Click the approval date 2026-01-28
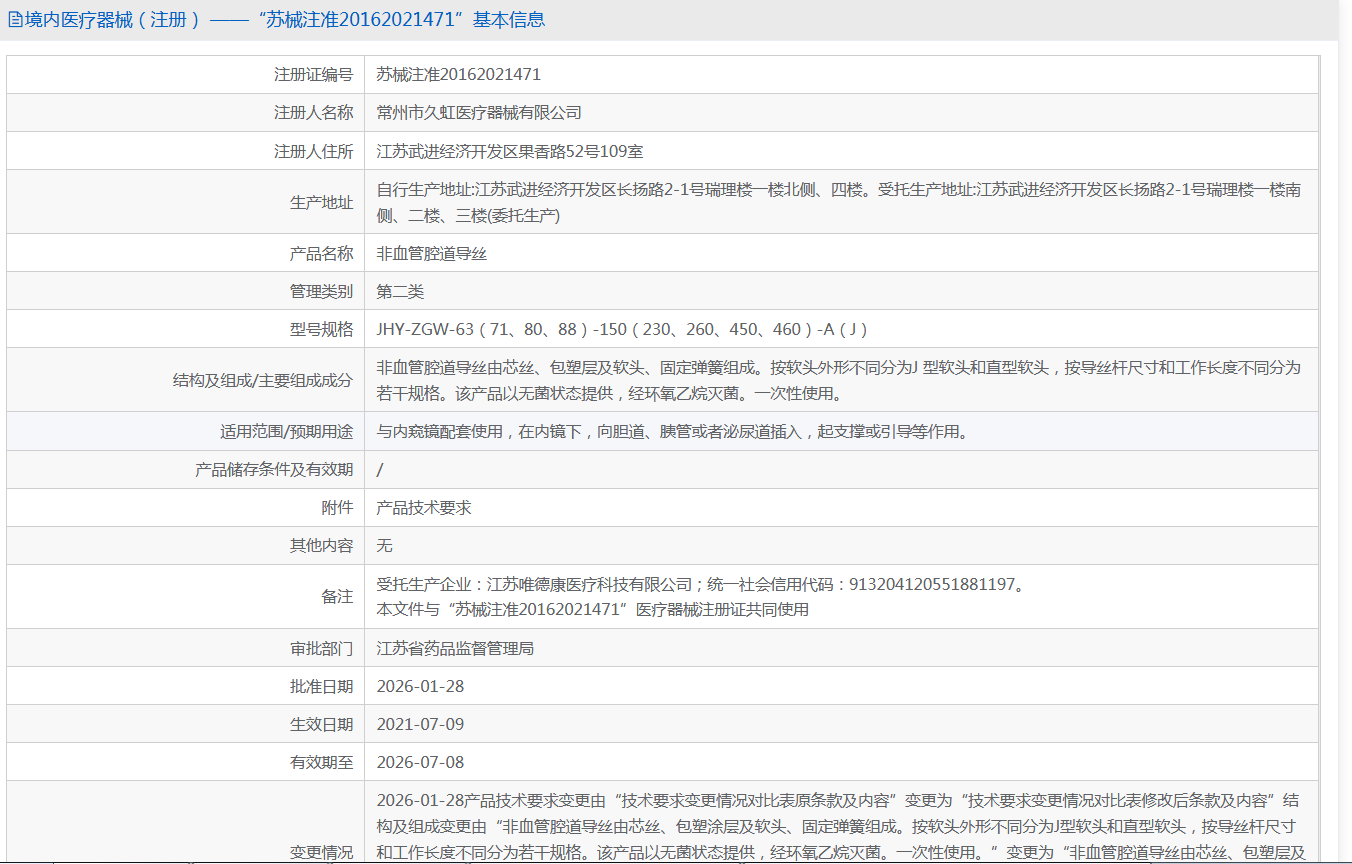This screenshot has height=864, width=1352. (x=420, y=687)
